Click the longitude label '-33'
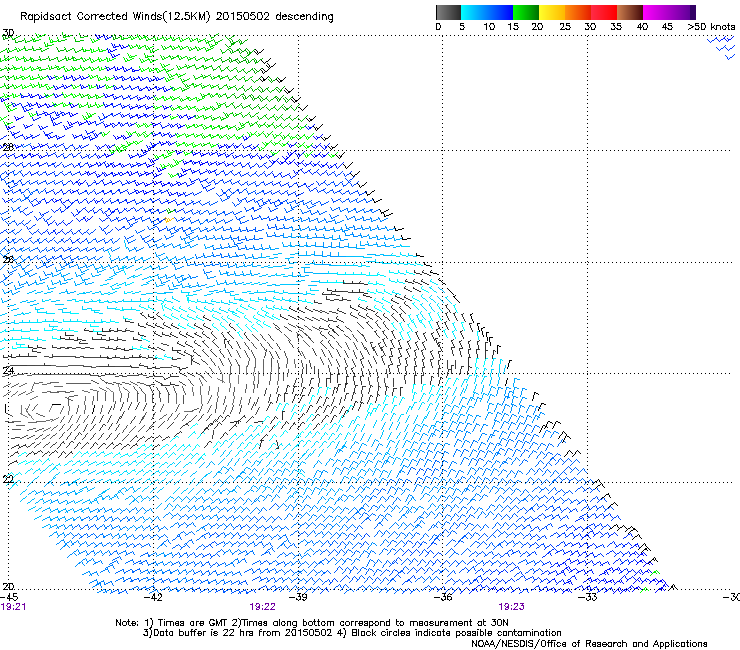This screenshot has height=650, width=740. (x=588, y=597)
